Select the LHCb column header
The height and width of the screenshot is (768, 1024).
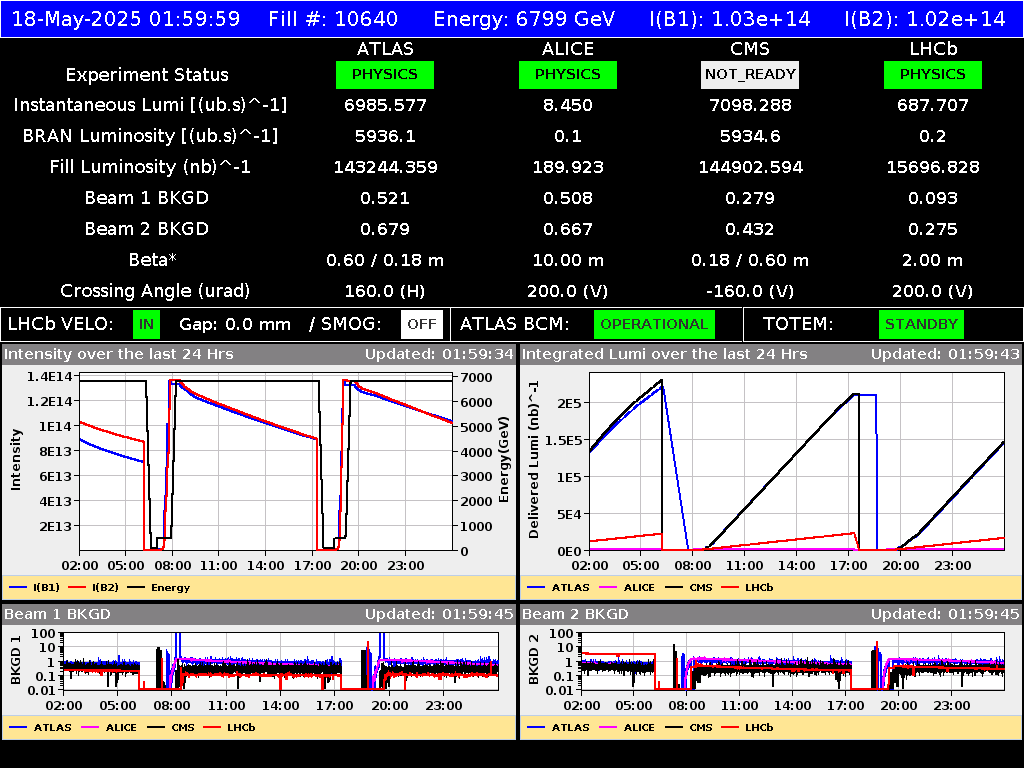pos(933,49)
